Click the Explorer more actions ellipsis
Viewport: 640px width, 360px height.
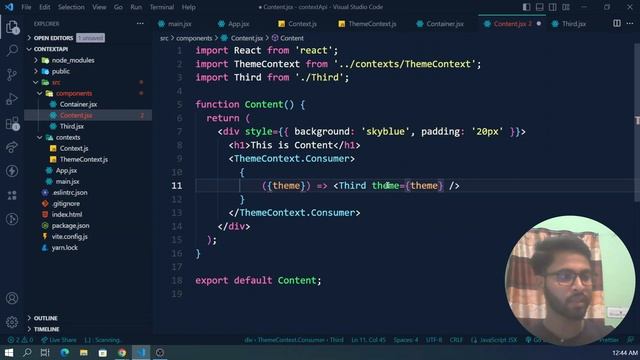pos(140,24)
